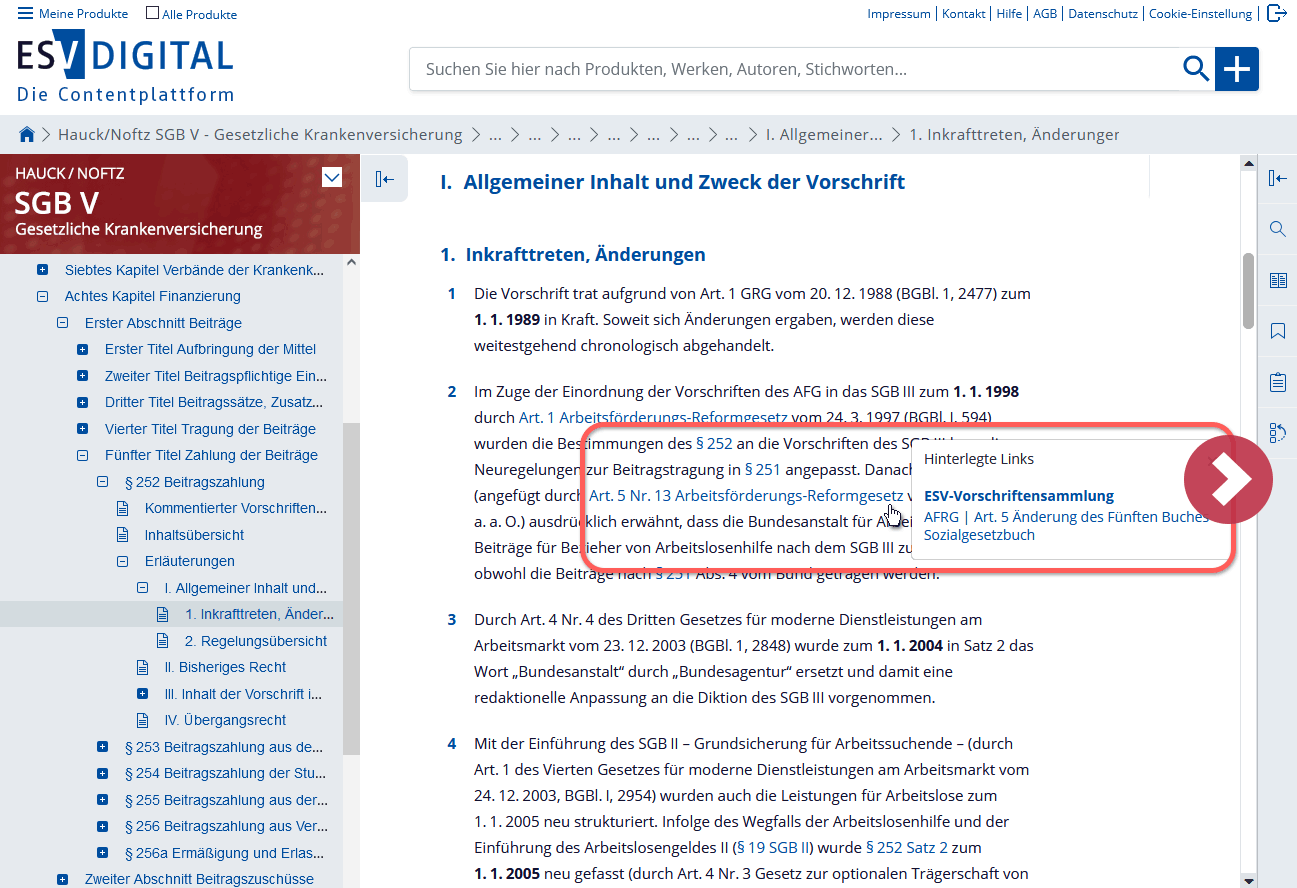1297x888 pixels.
Task: Open the AGB link
Action: click(x=1045, y=14)
